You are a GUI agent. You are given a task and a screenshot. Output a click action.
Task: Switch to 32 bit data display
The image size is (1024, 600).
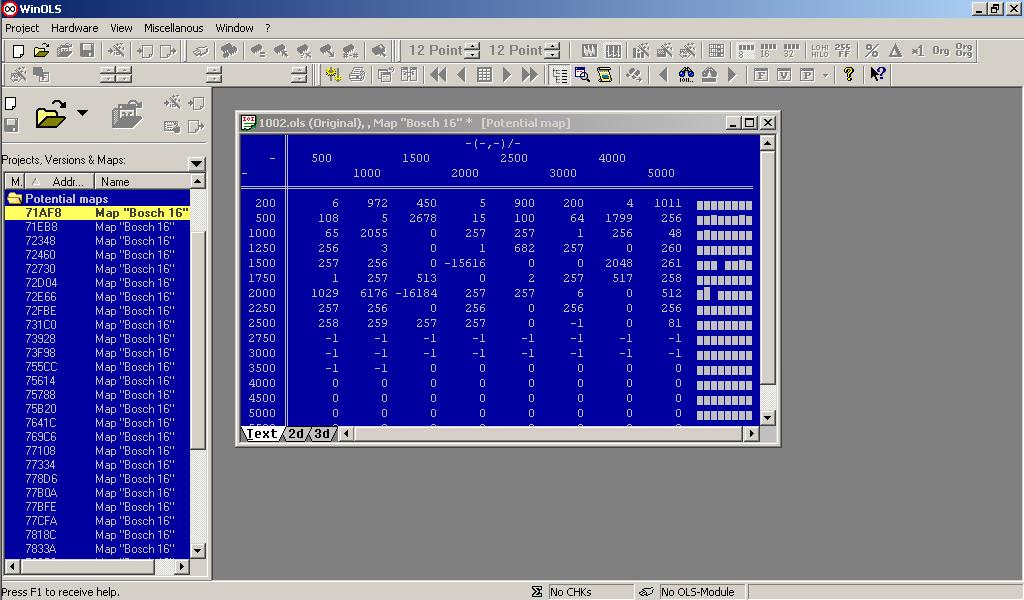(792, 50)
